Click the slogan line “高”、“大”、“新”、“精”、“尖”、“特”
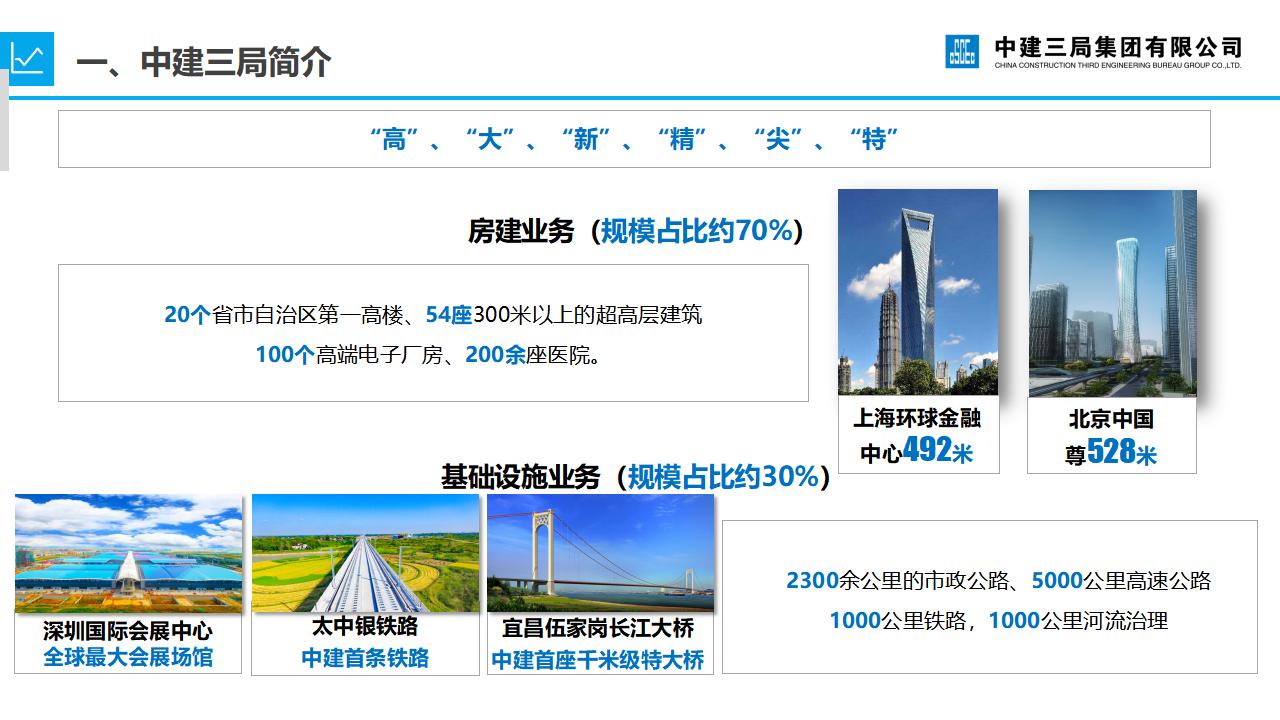Viewport: 1280px width, 720px height. 634,139
